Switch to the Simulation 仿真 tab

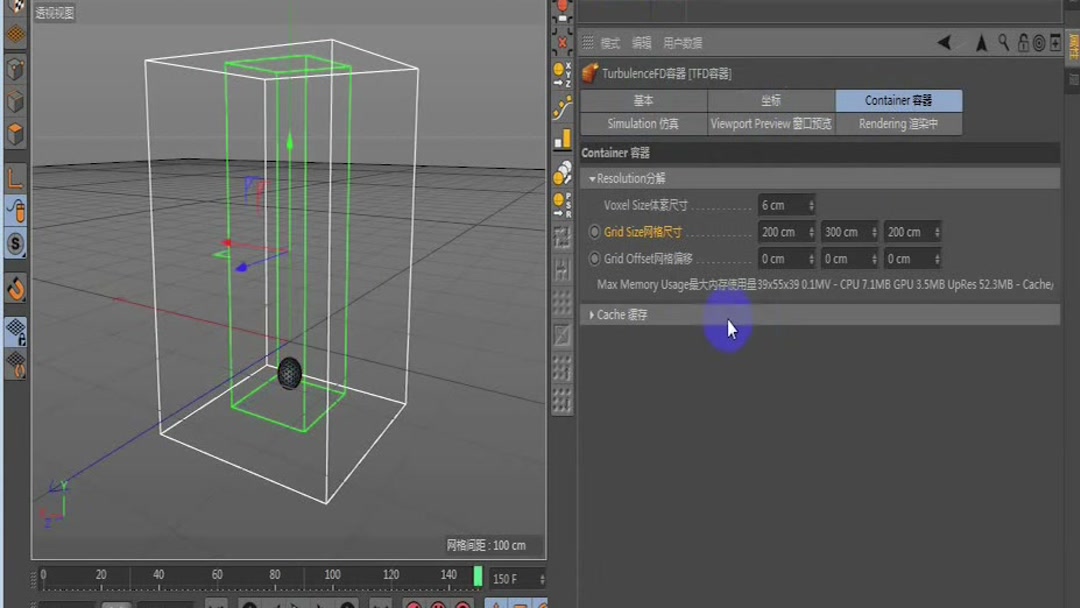coord(643,123)
